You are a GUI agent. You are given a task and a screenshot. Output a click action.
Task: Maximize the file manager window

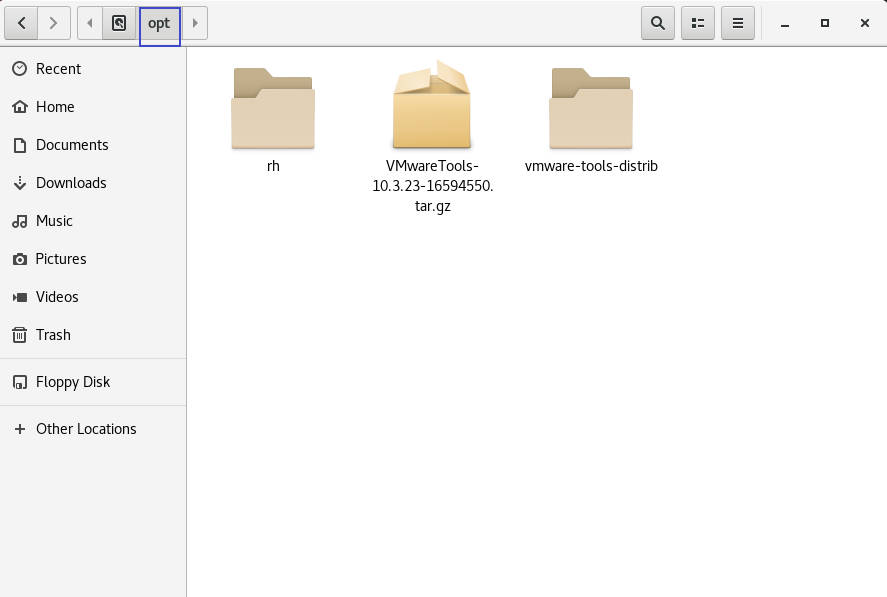click(825, 23)
